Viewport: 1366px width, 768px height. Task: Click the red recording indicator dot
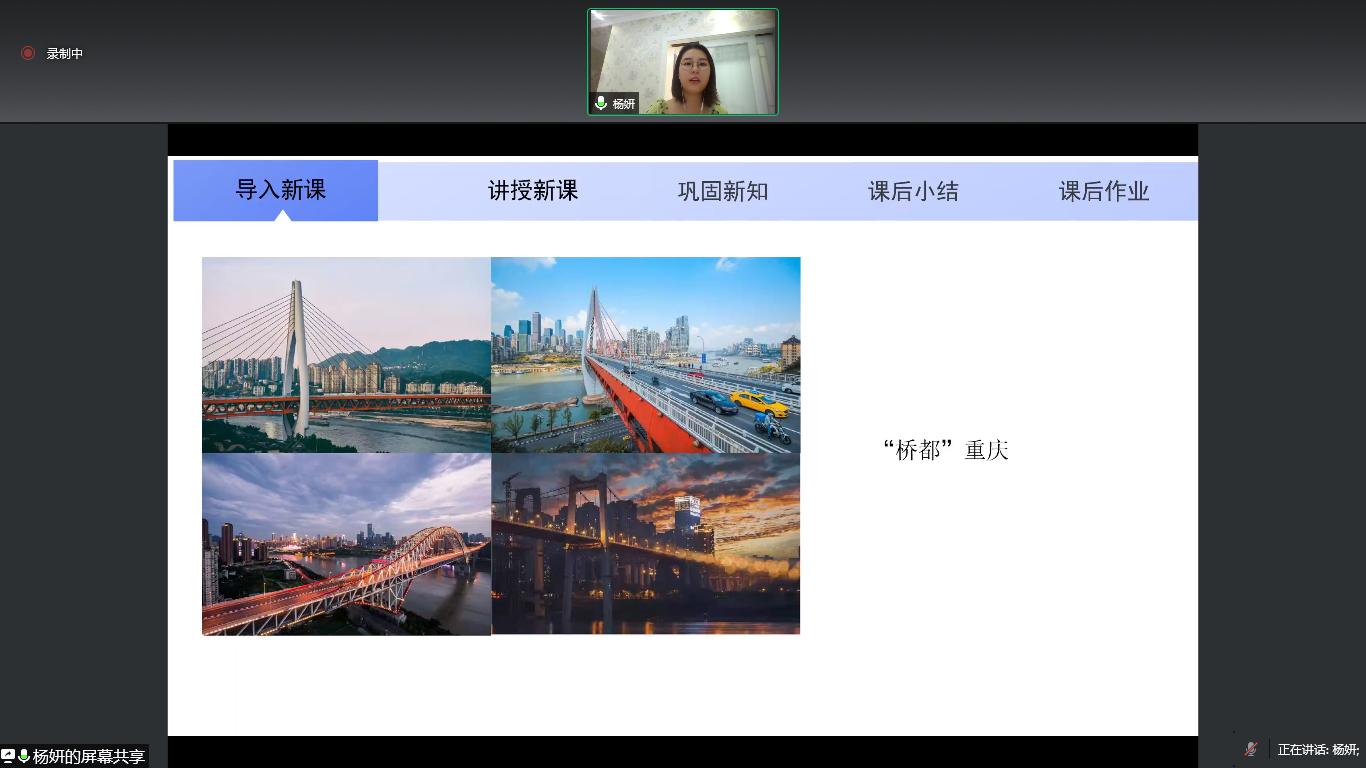(x=28, y=53)
